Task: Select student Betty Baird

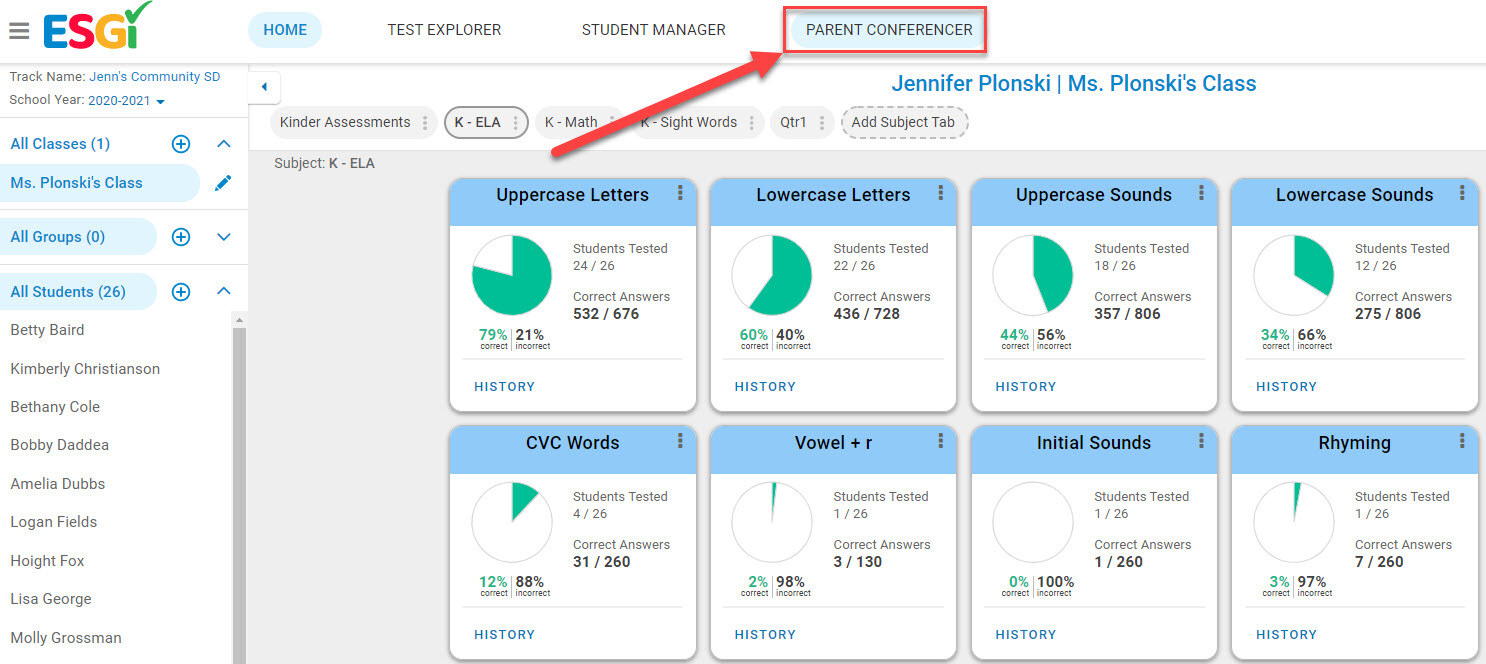Action: [x=47, y=330]
